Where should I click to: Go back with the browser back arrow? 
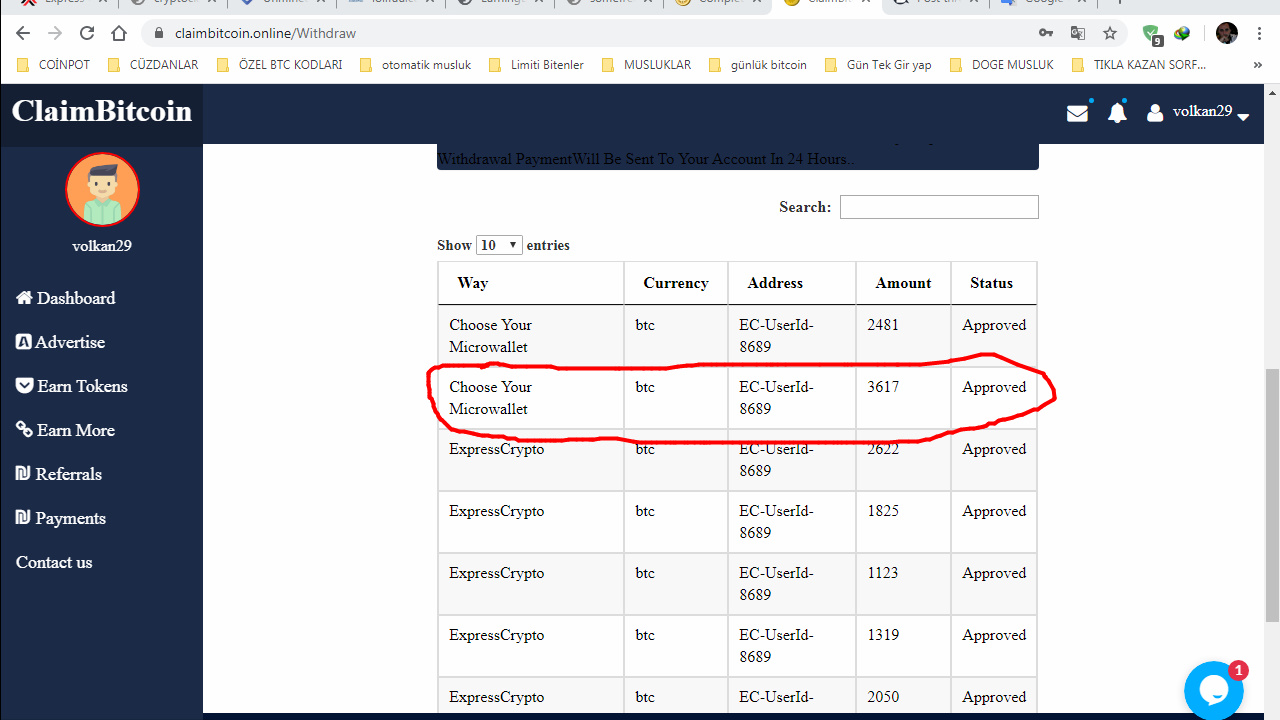23,33
